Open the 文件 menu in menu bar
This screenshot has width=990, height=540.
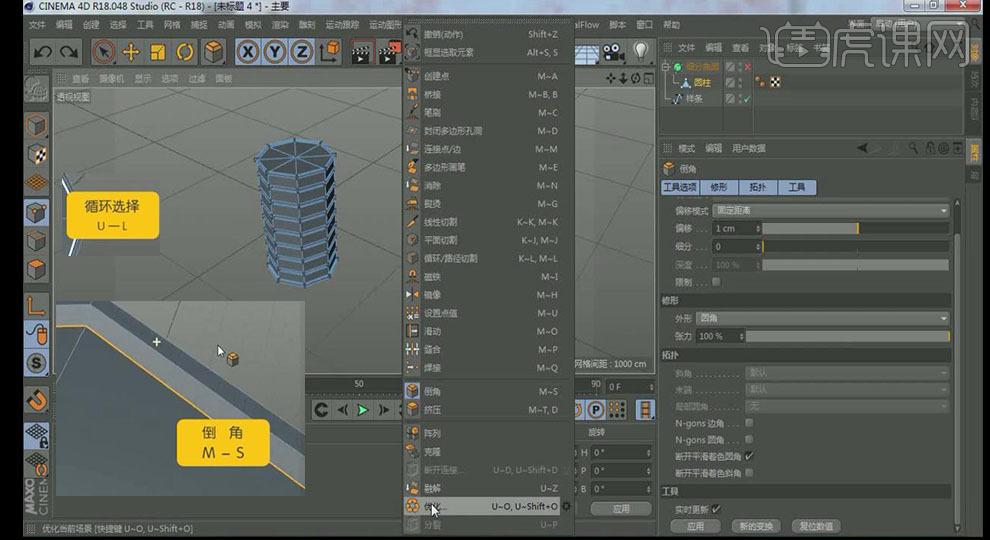click(37, 25)
